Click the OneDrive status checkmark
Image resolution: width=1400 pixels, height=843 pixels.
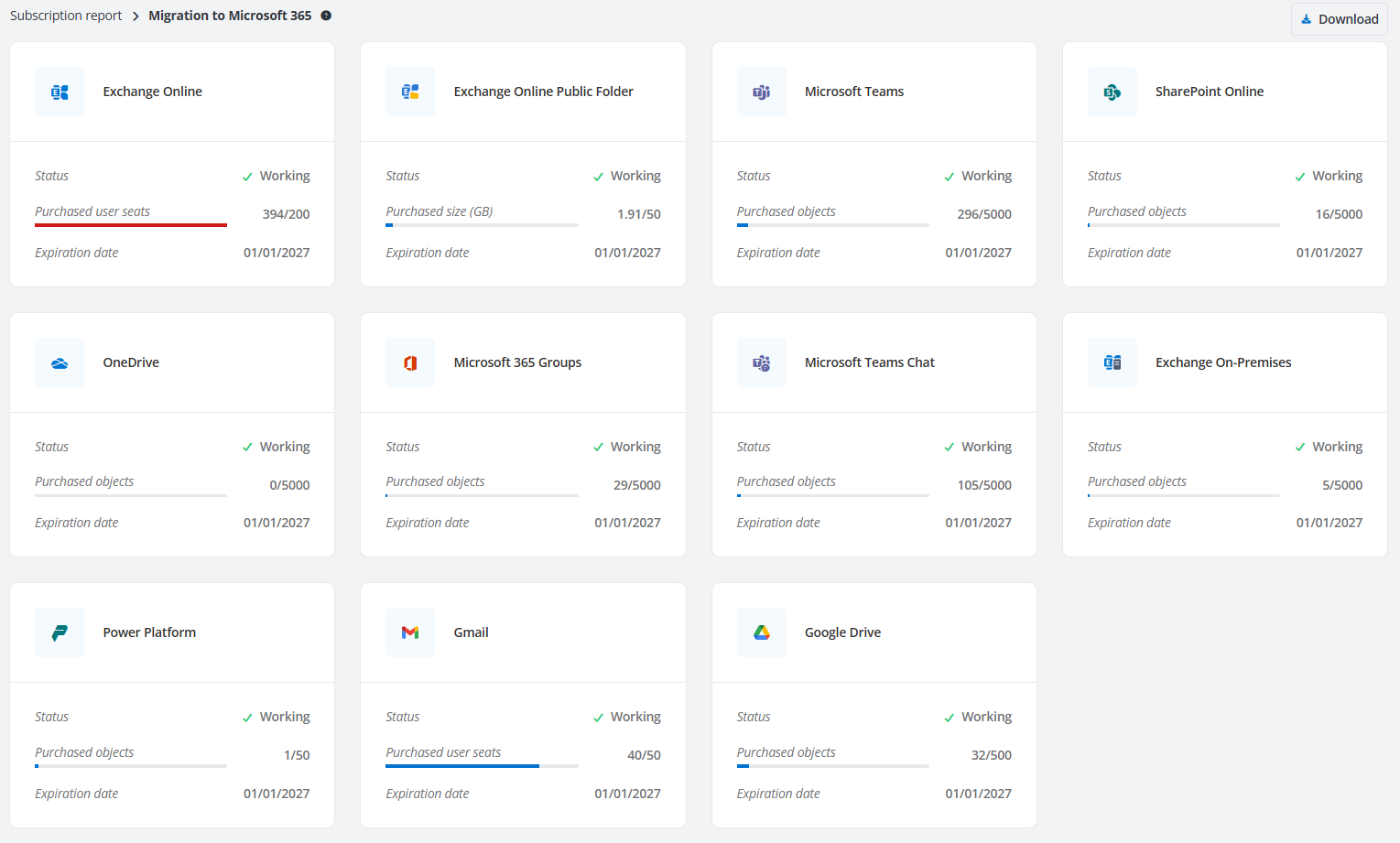click(x=247, y=448)
